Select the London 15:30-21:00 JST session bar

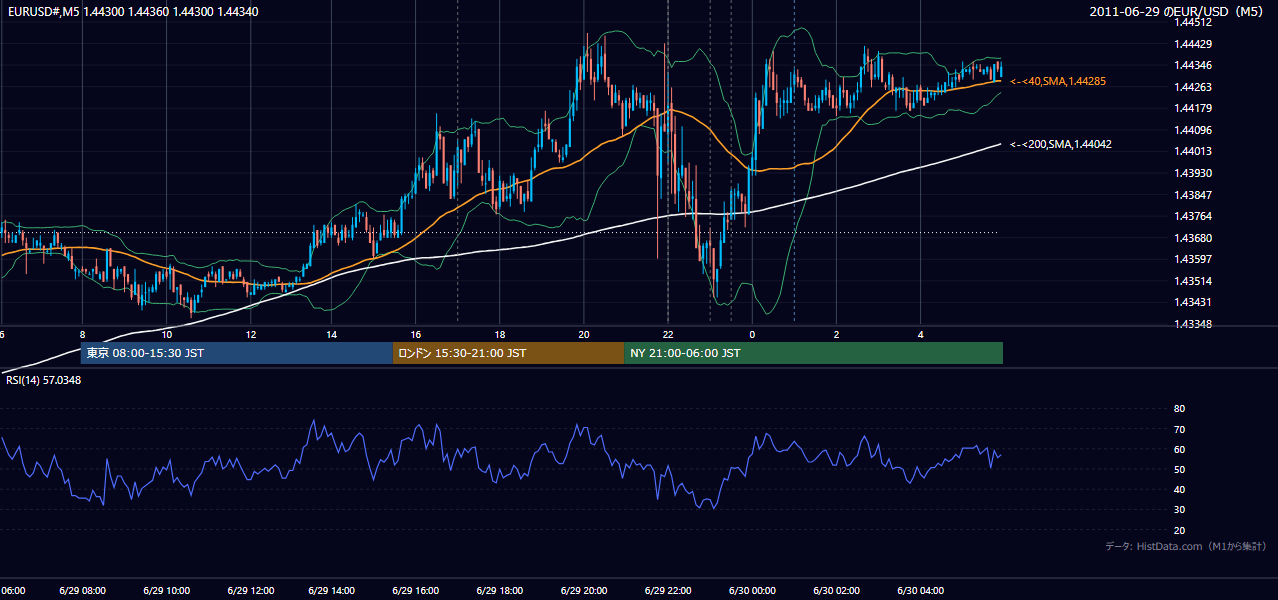click(508, 353)
